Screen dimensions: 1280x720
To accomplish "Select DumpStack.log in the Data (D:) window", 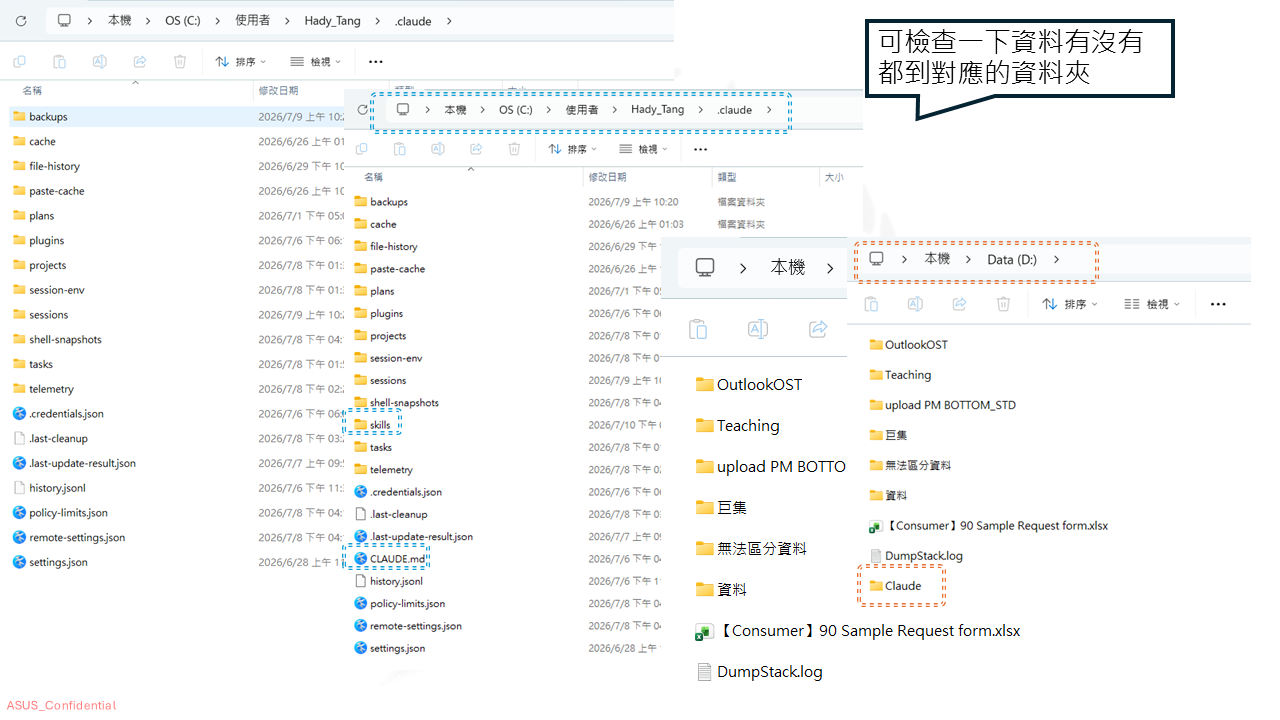I will (916, 556).
